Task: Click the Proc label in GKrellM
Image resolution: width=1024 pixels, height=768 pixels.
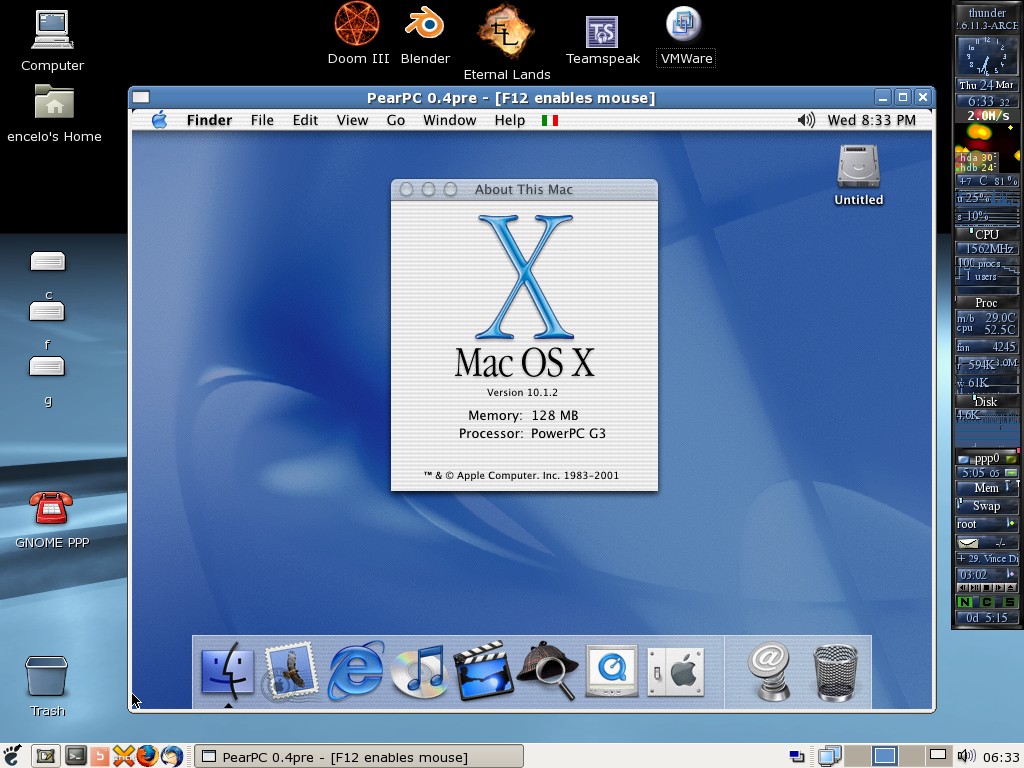Action: click(987, 302)
